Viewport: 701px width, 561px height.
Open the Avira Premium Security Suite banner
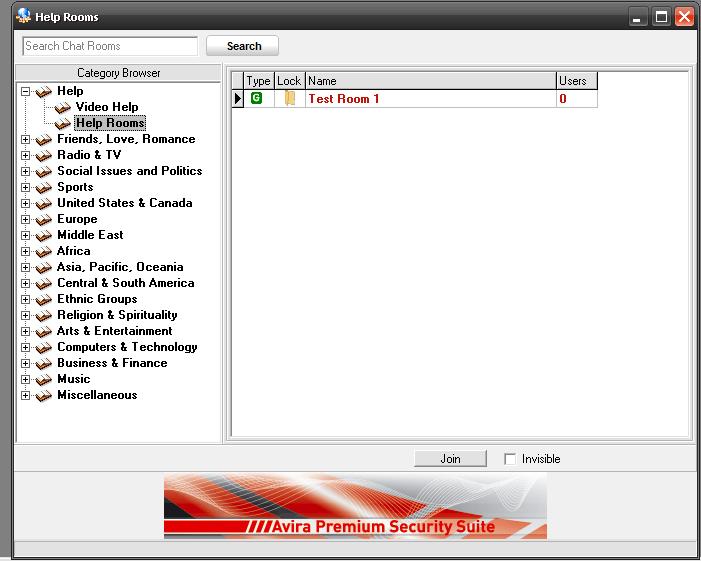pyautogui.click(x=355, y=506)
